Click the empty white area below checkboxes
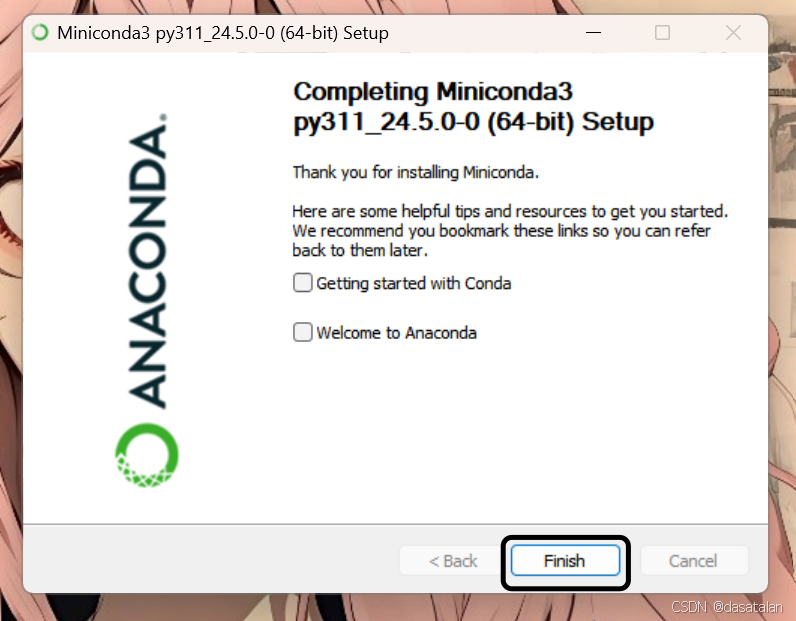The height and width of the screenshot is (621, 796). pyautogui.click(x=508, y=432)
